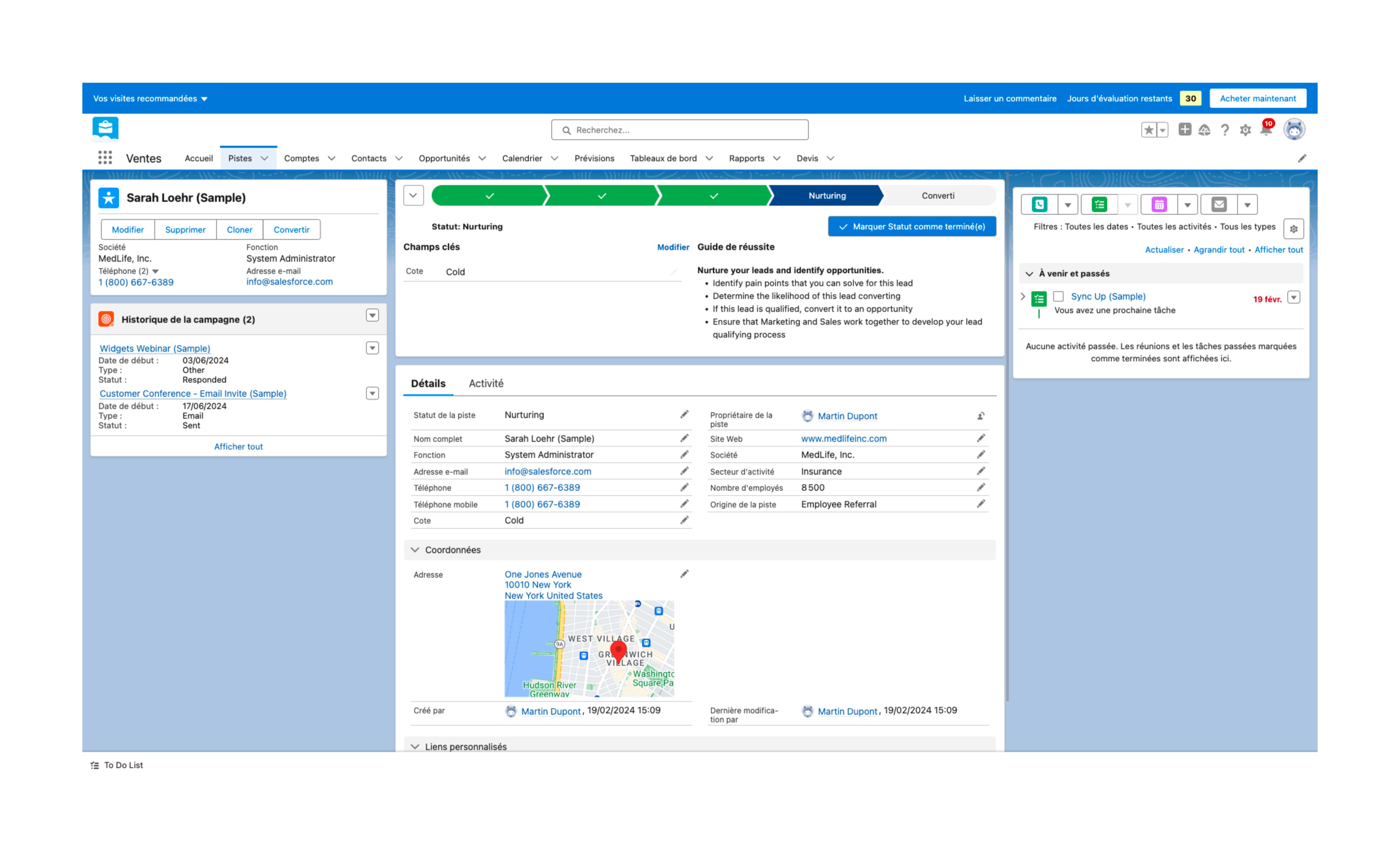Select the Converti path stage
This screenshot has width=1400, height=860.
click(x=938, y=196)
